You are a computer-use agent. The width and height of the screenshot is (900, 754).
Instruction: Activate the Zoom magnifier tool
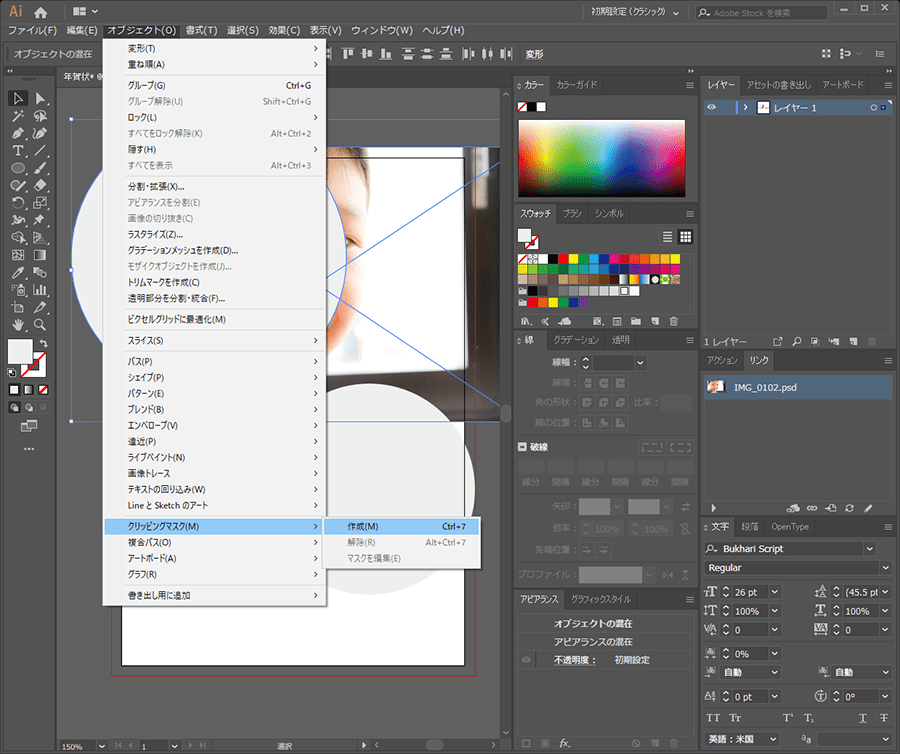coord(40,324)
